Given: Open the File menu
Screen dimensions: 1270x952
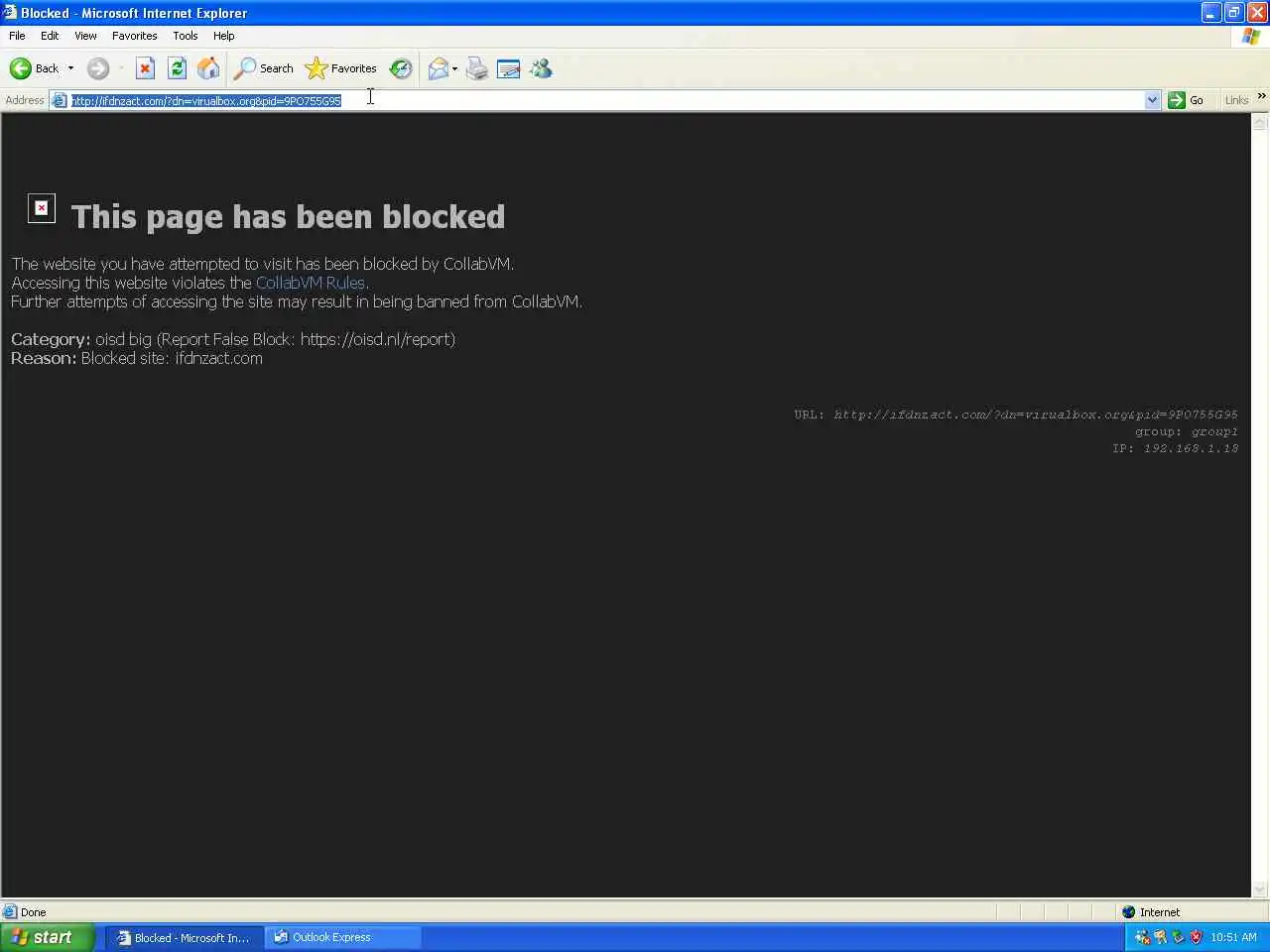Looking at the screenshot, I should tap(17, 36).
